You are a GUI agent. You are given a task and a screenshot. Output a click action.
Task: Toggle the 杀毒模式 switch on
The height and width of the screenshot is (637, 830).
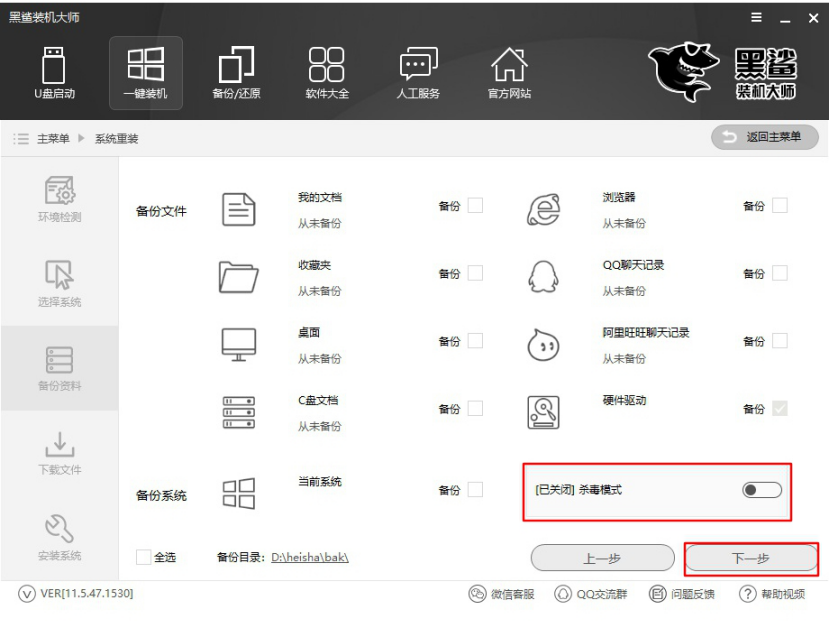(x=764, y=489)
